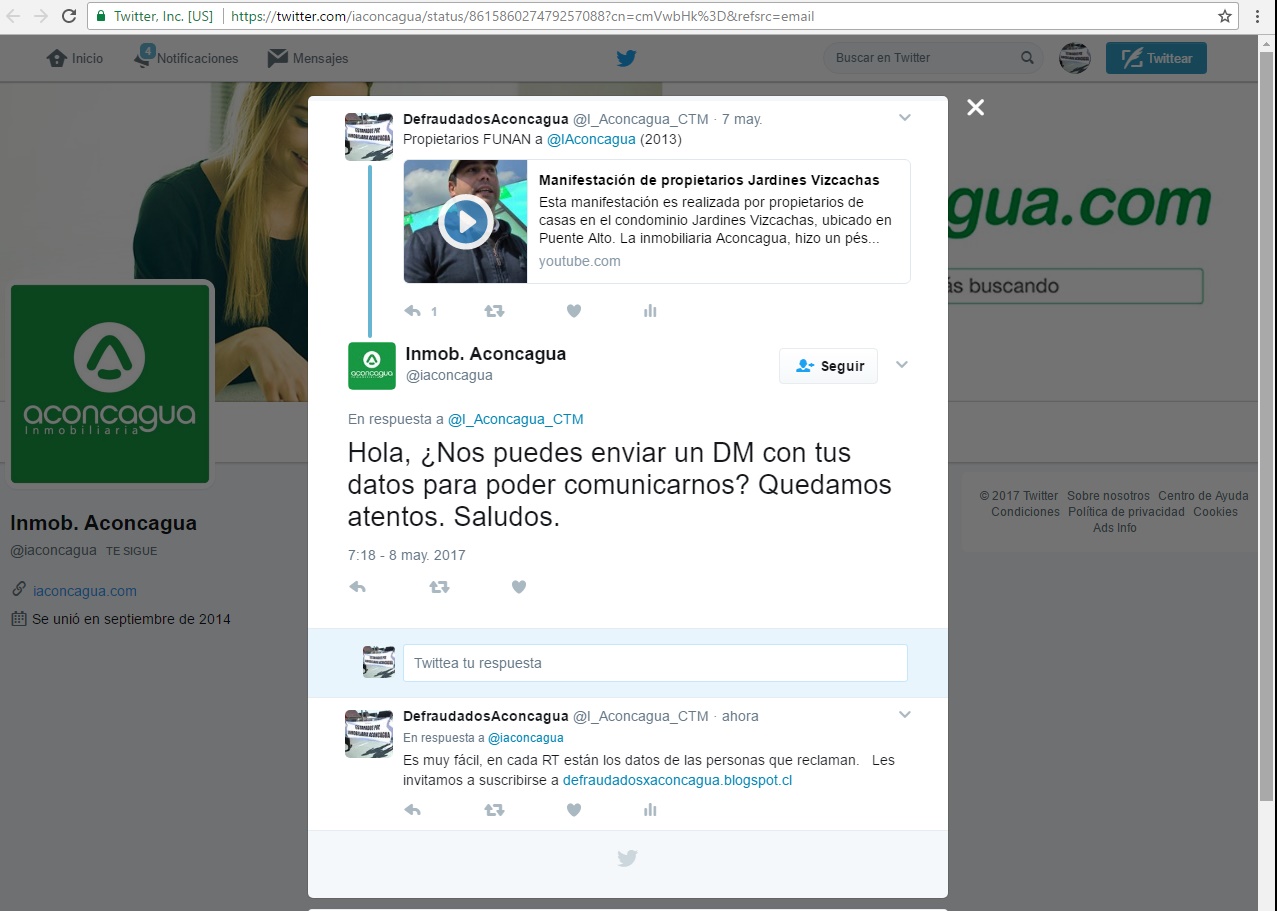Open the youtube.com source text in card
The image size is (1277, 911).
point(579,261)
